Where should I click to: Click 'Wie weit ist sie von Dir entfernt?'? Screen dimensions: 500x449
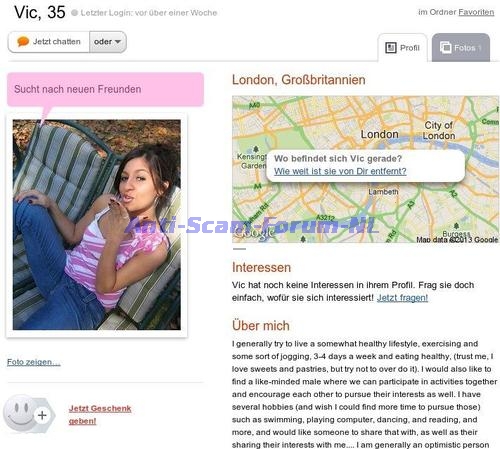click(x=340, y=171)
